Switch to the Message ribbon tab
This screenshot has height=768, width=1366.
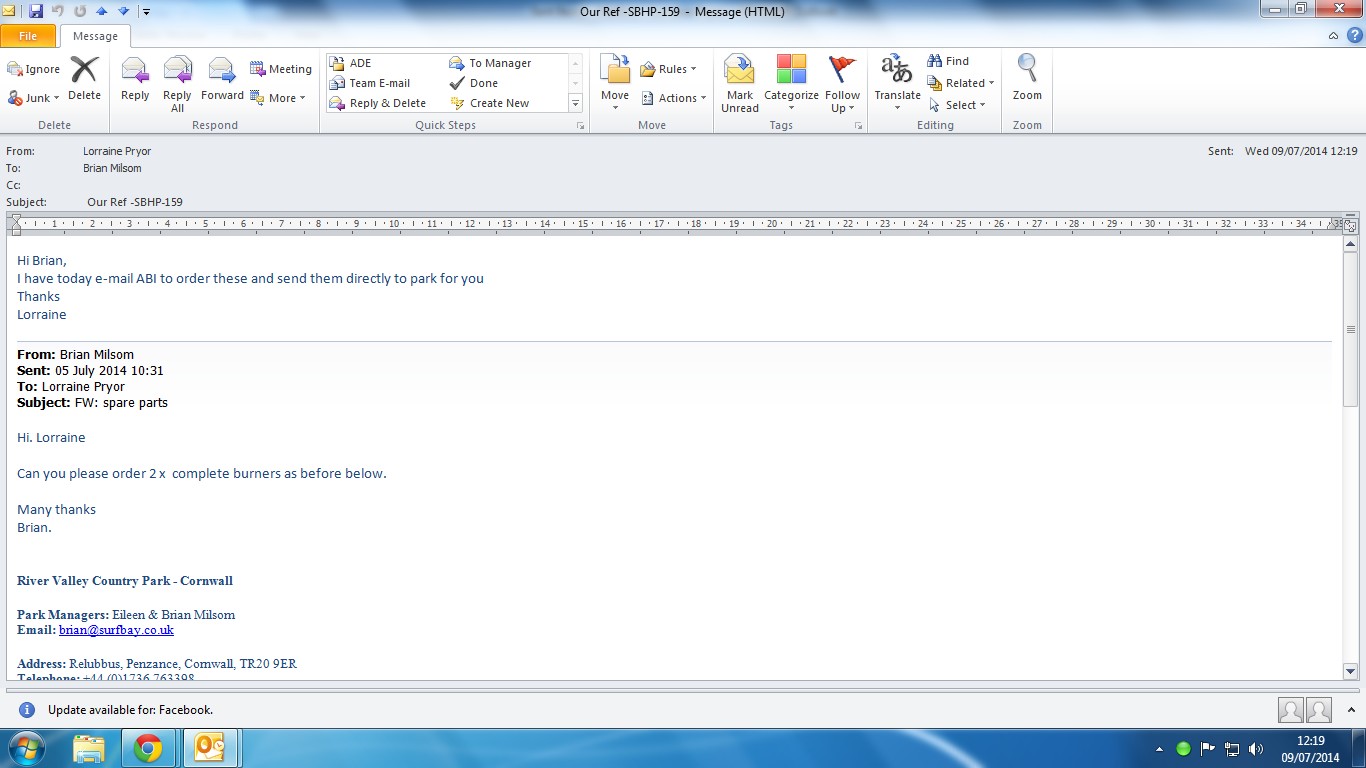coord(95,36)
